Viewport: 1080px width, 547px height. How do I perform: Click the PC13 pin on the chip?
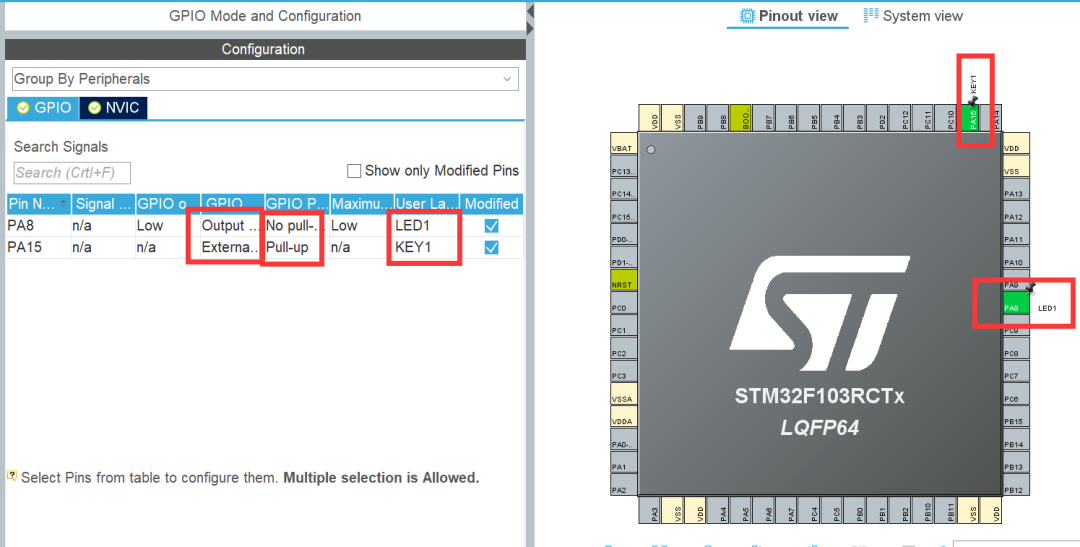pyautogui.click(x=624, y=167)
